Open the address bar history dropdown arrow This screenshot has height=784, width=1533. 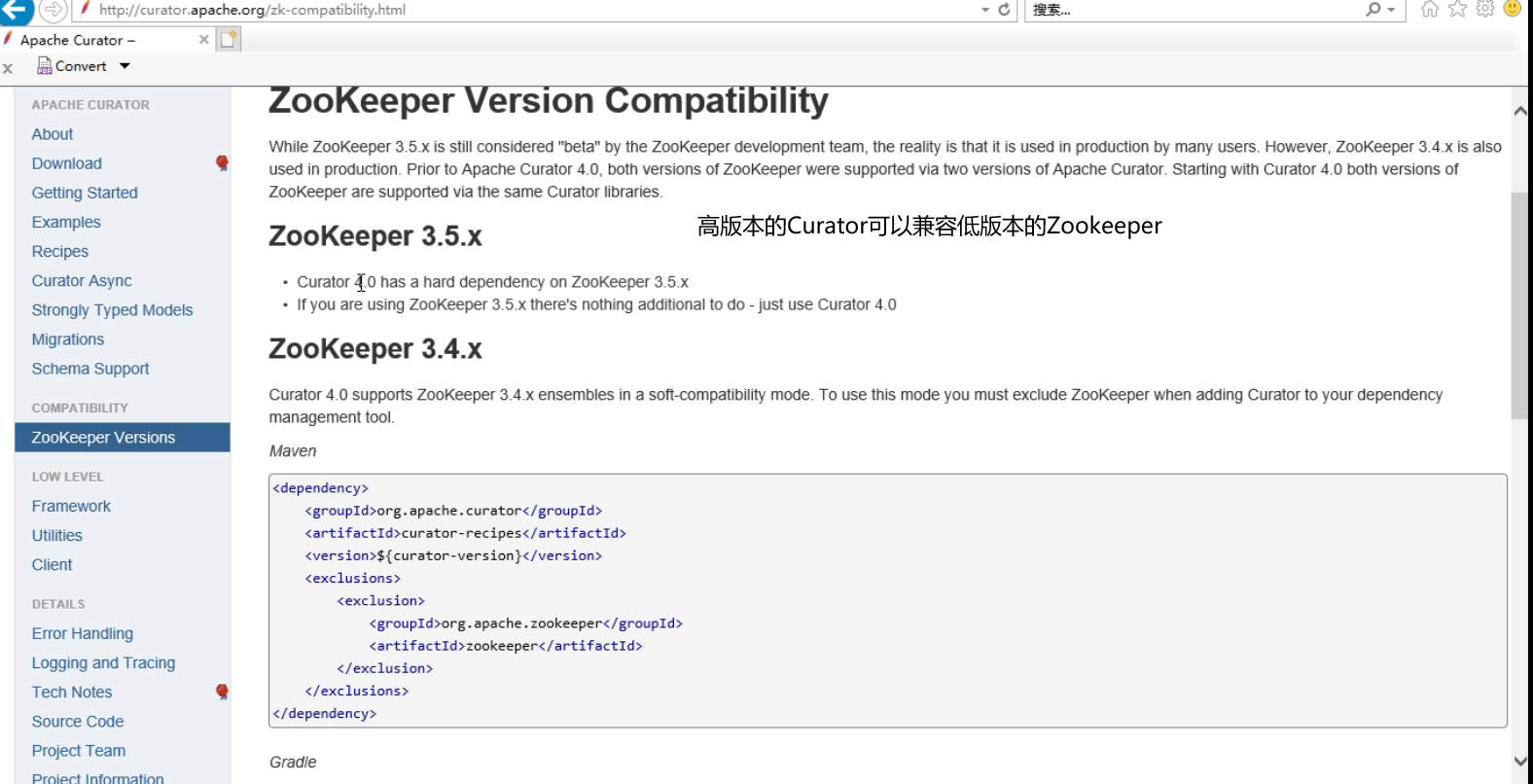click(984, 10)
